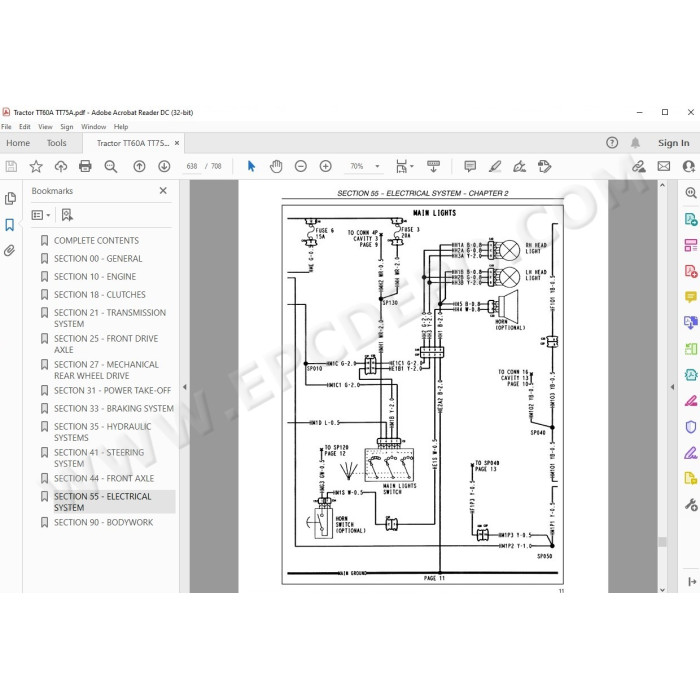The height and width of the screenshot is (700, 700).
Task: Open the fit page options icon
Action: pyautogui.click(x=404, y=167)
